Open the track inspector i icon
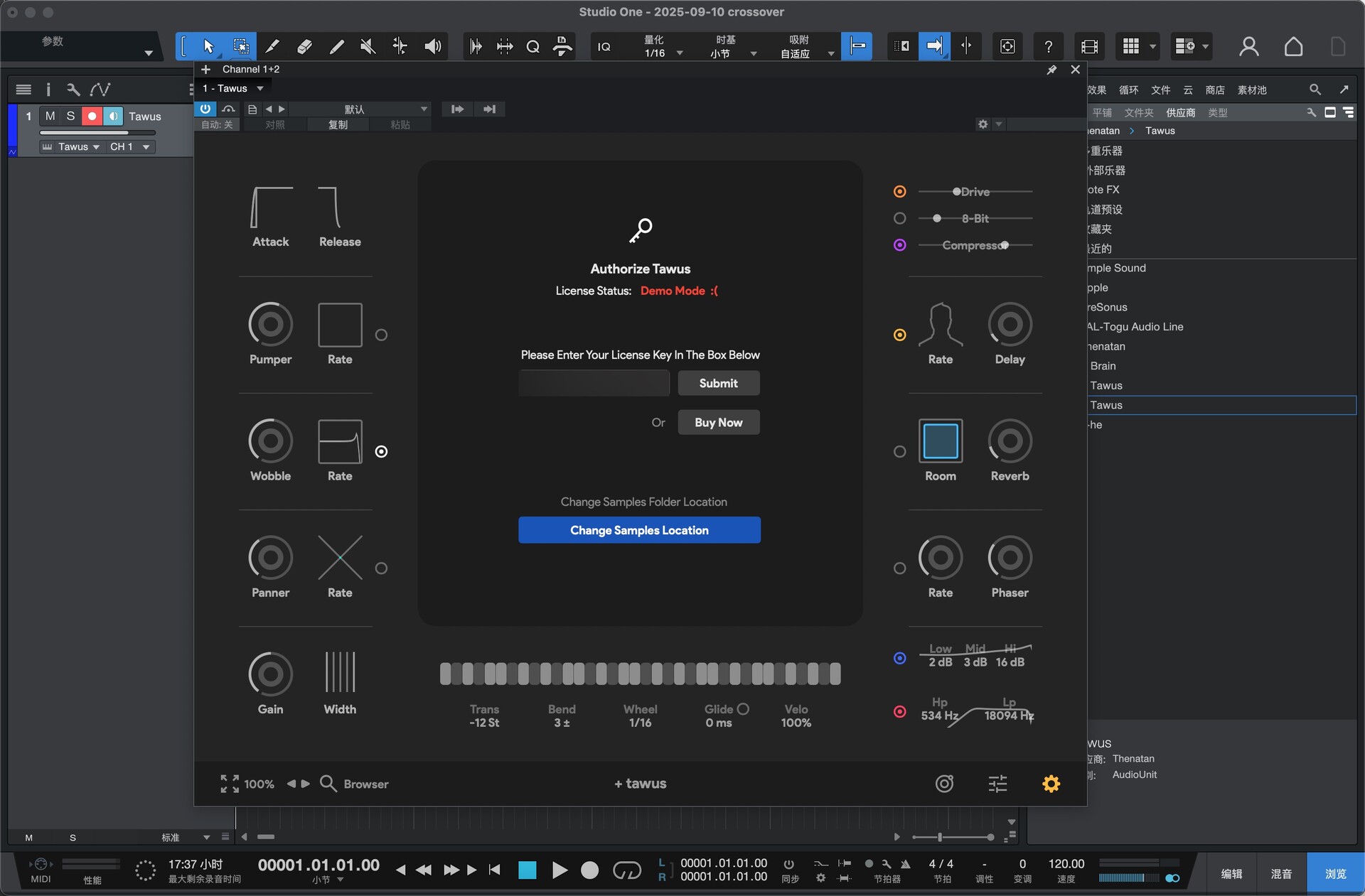 (48, 90)
